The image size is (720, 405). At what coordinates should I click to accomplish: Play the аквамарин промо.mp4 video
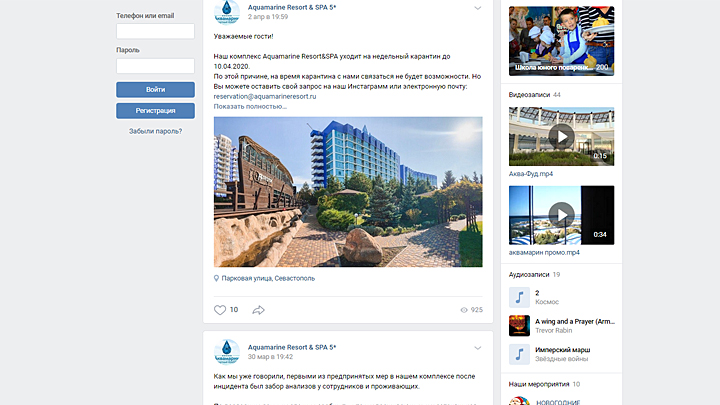(x=562, y=215)
